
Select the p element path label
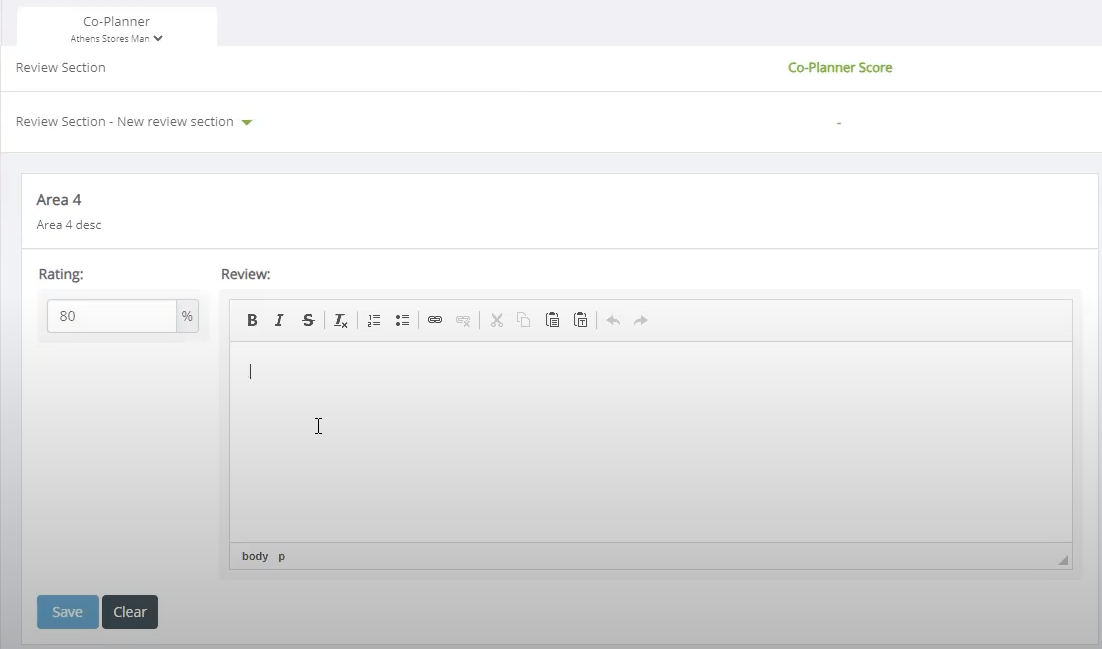click(x=281, y=556)
